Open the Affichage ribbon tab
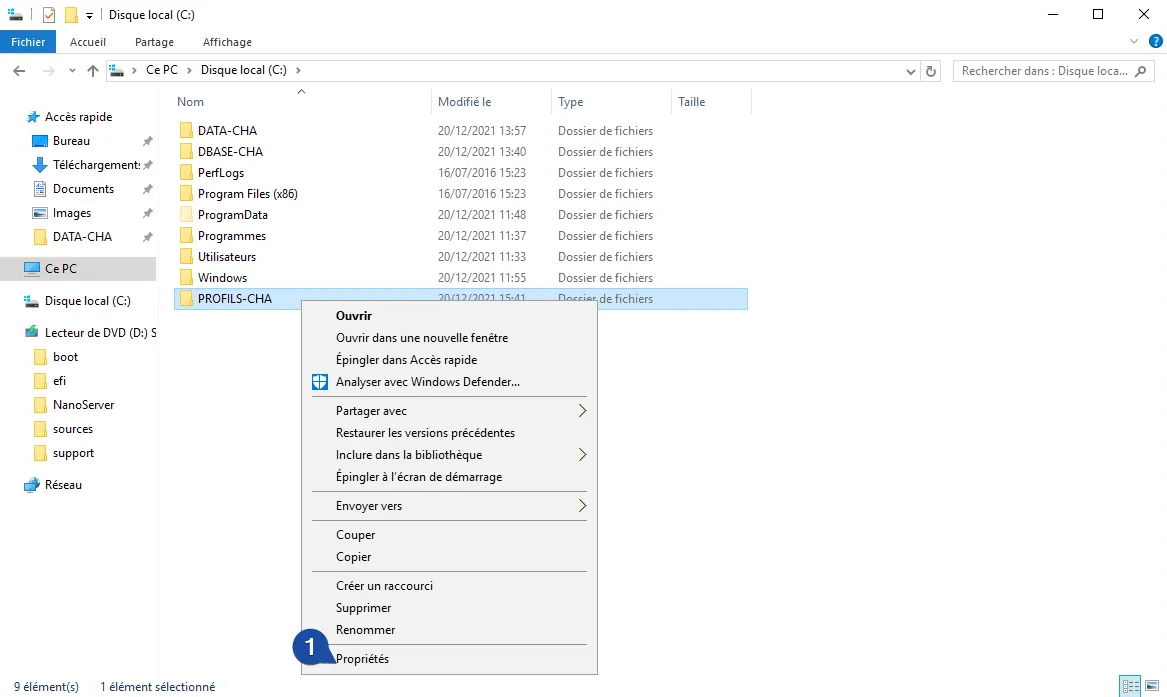1167x697 pixels. pos(227,42)
